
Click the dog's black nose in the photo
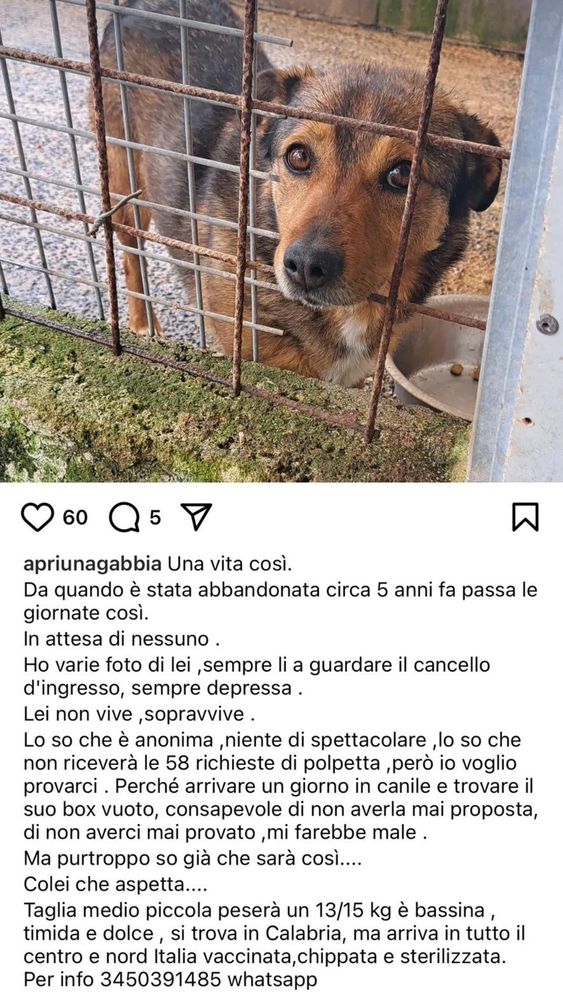(312, 263)
